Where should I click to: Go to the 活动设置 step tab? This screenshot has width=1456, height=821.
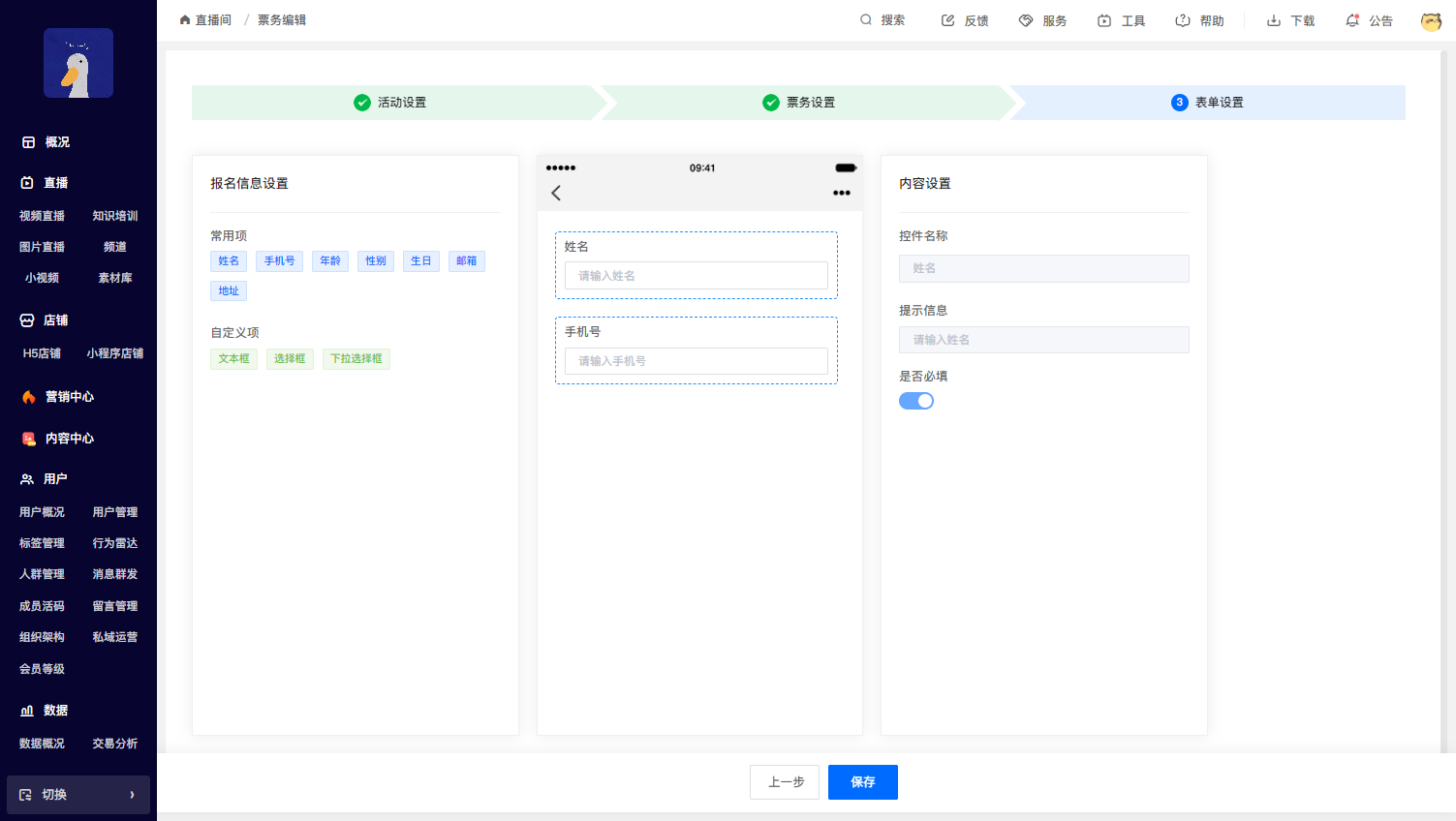tap(390, 103)
